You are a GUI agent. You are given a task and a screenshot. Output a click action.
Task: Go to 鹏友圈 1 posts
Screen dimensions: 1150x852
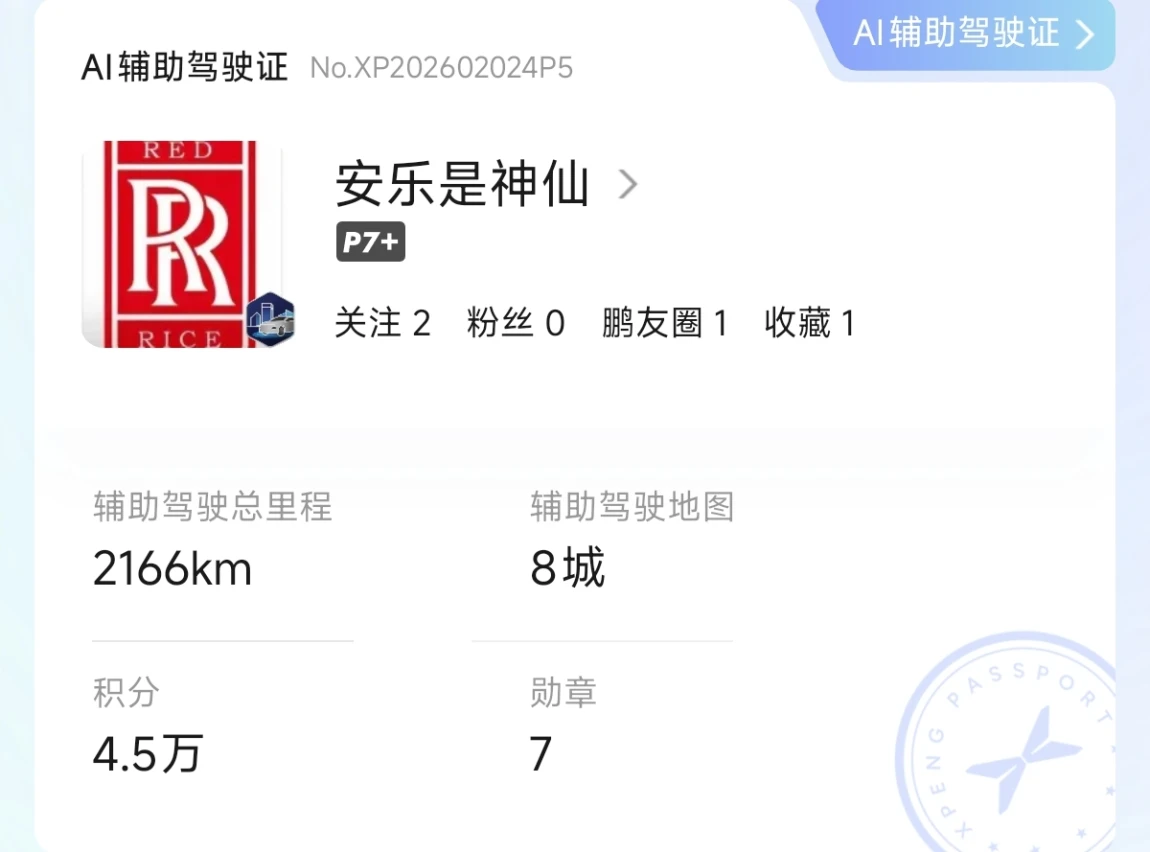click(664, 323)
